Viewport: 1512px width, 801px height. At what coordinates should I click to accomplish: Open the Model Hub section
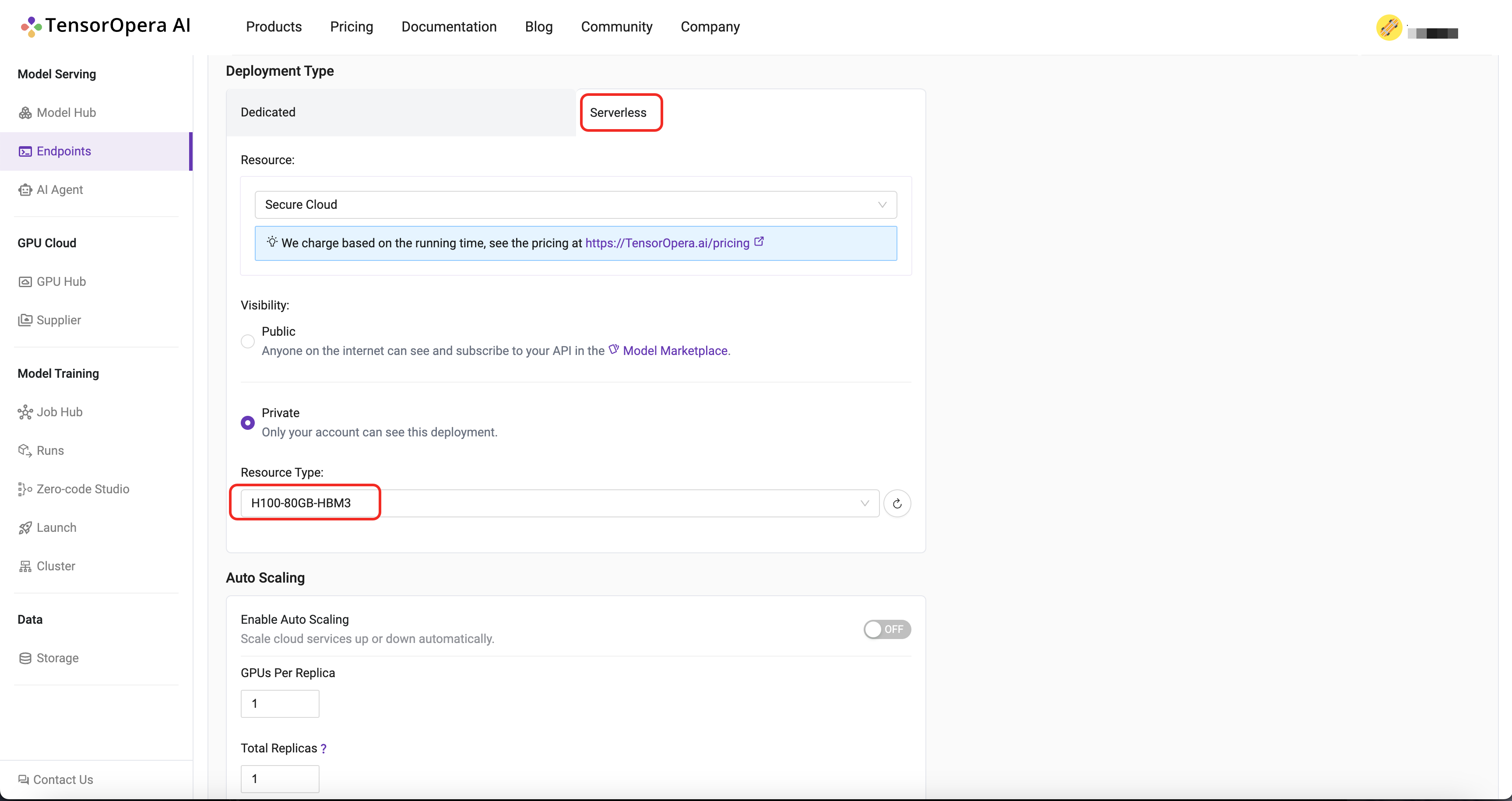66,112
